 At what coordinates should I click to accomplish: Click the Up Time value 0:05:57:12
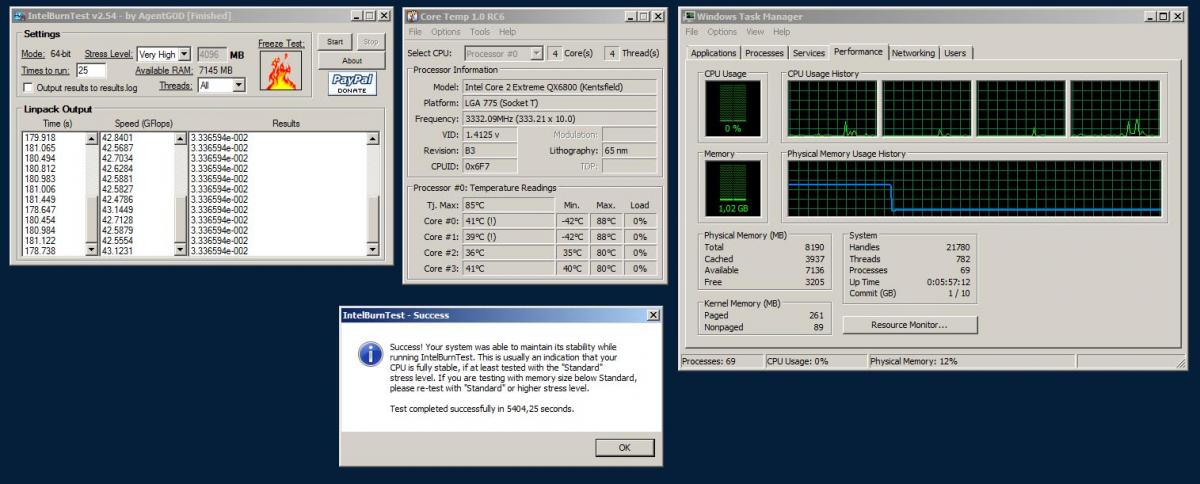(x=950, y=282)
